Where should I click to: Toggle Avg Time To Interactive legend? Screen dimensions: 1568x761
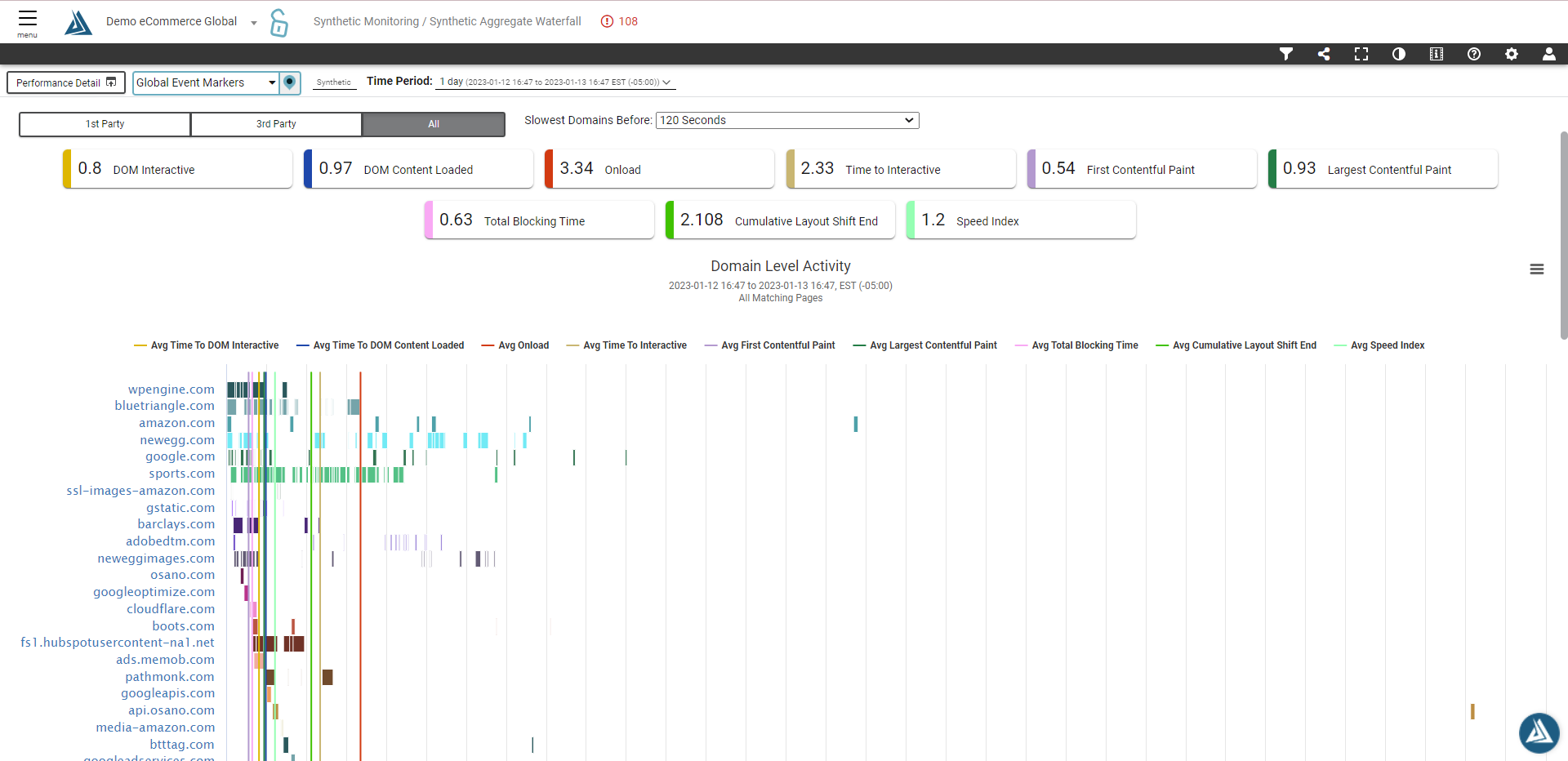tap(626, 345)
